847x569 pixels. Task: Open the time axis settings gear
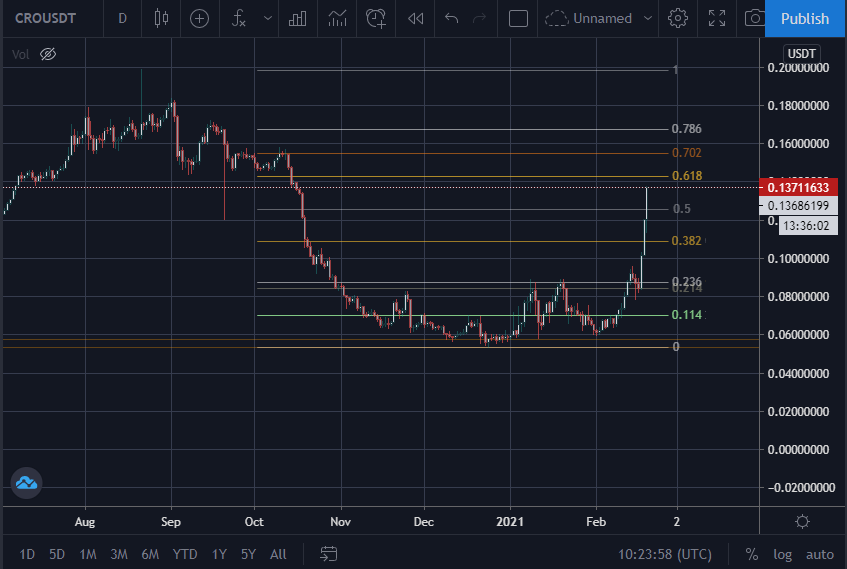pyautogui.click(x=802, y=521)
